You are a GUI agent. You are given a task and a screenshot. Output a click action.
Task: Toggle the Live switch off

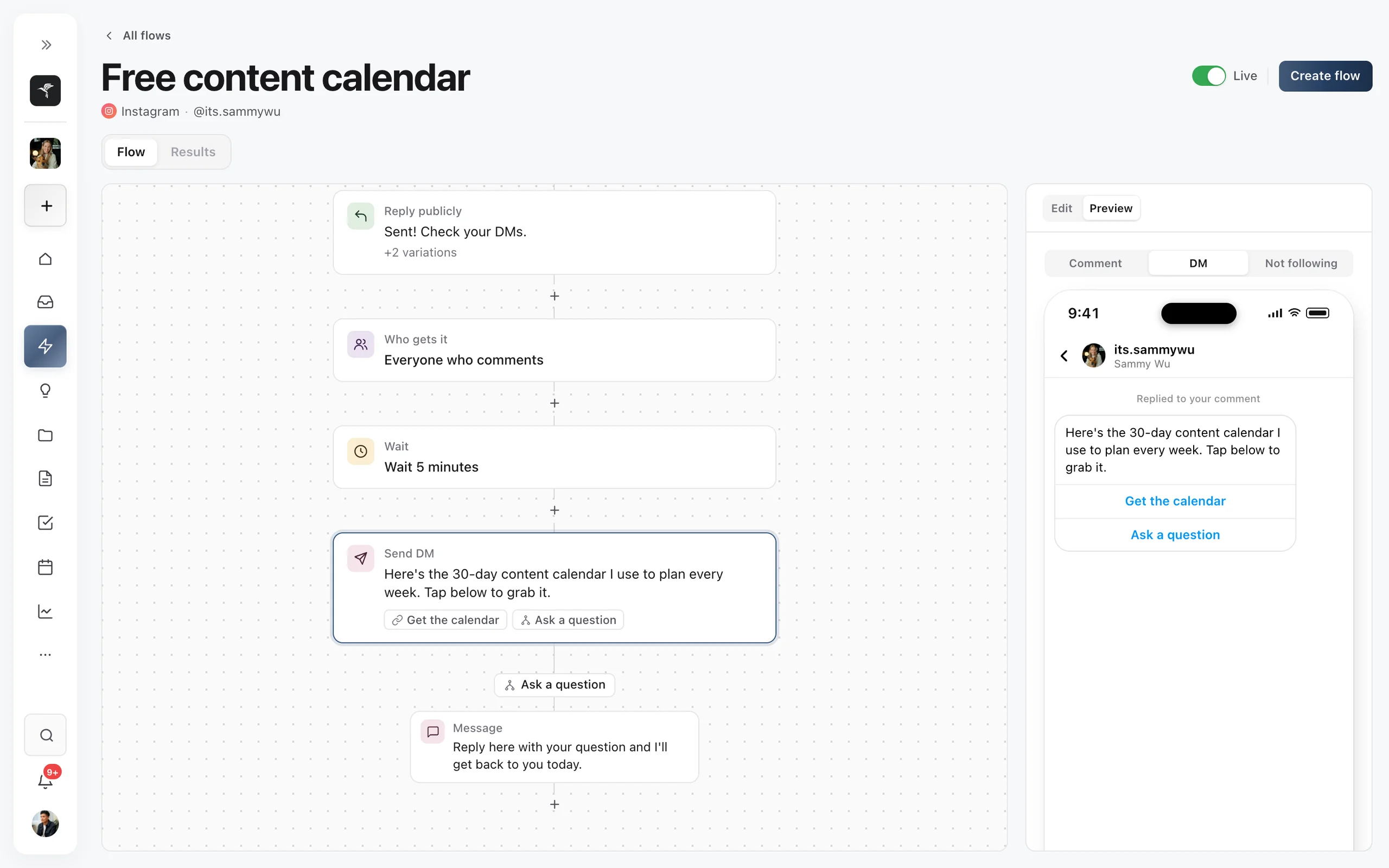coord(1208,76)
